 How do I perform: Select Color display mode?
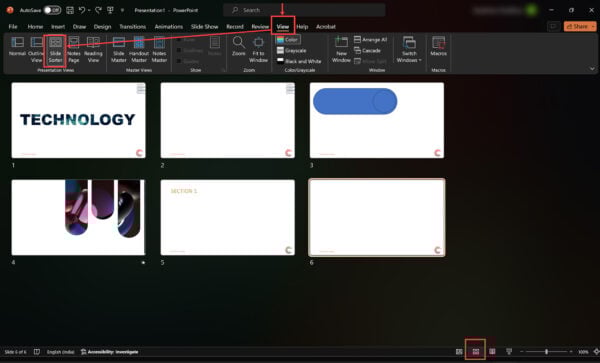coord(288,40)
